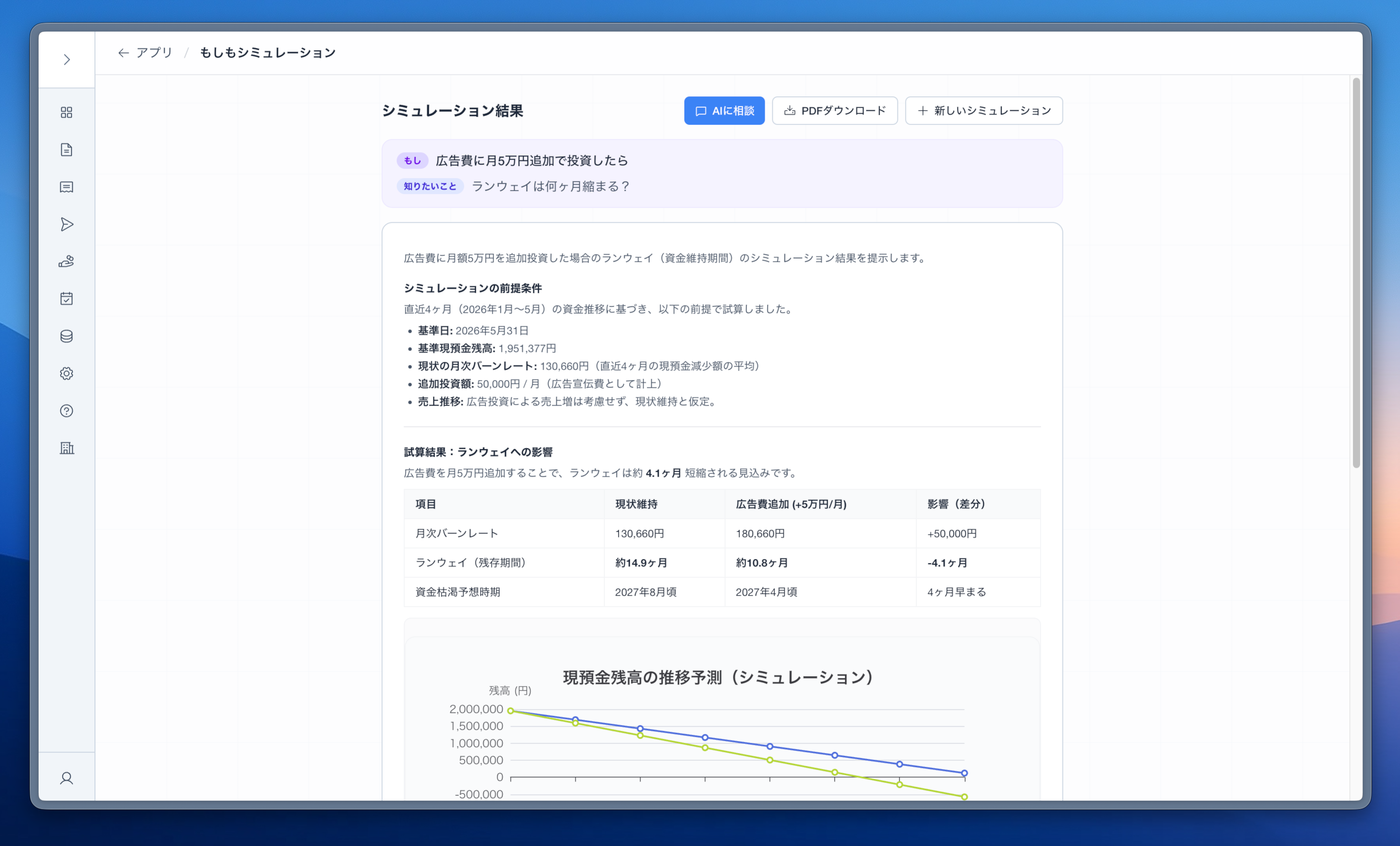The image size is (1400, 846).
Task: Click the vertical scrollbar on the right
Action: 1356,273
